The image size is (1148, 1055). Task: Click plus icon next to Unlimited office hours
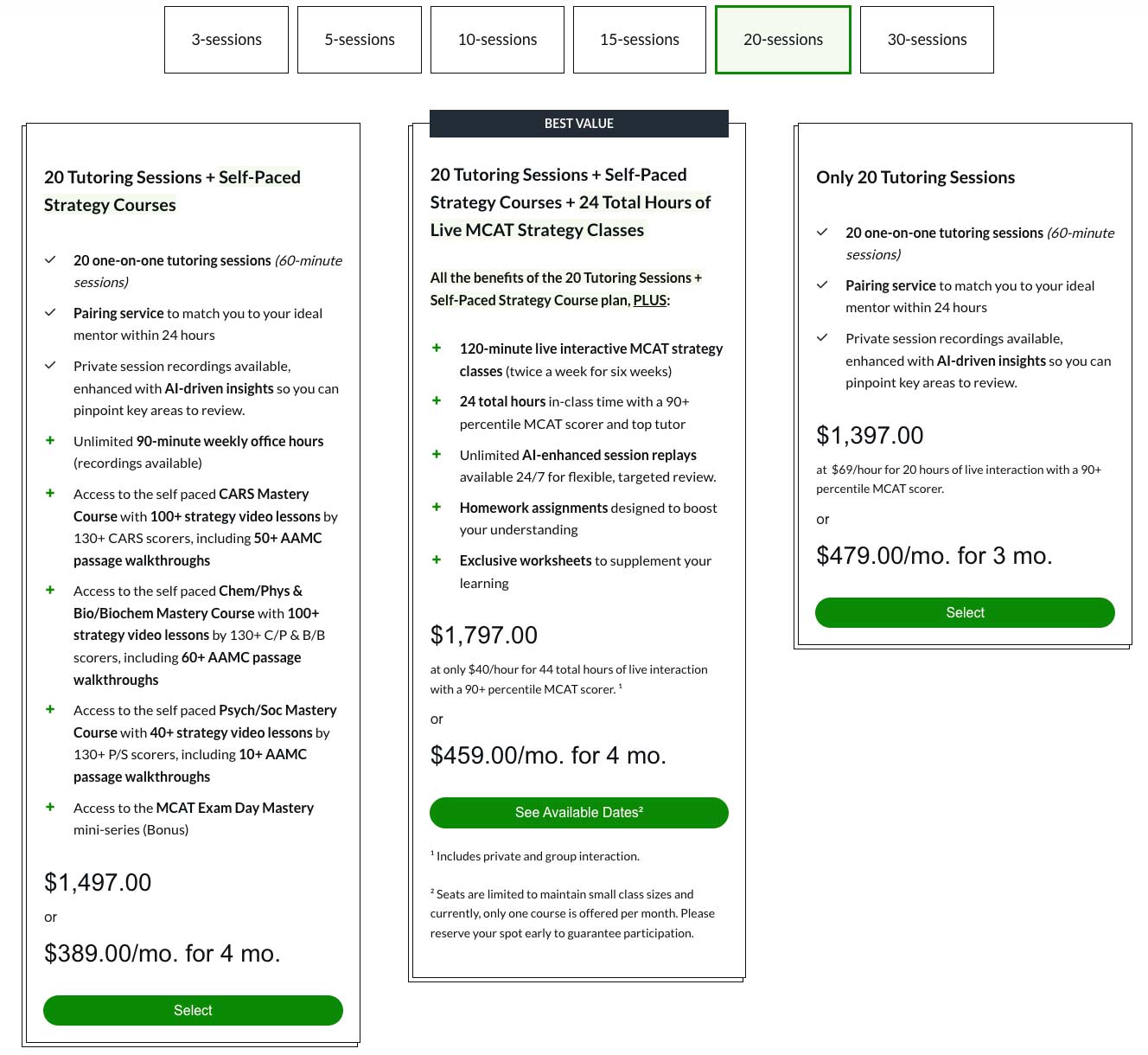pyautogui.click(x=50, y=441)
